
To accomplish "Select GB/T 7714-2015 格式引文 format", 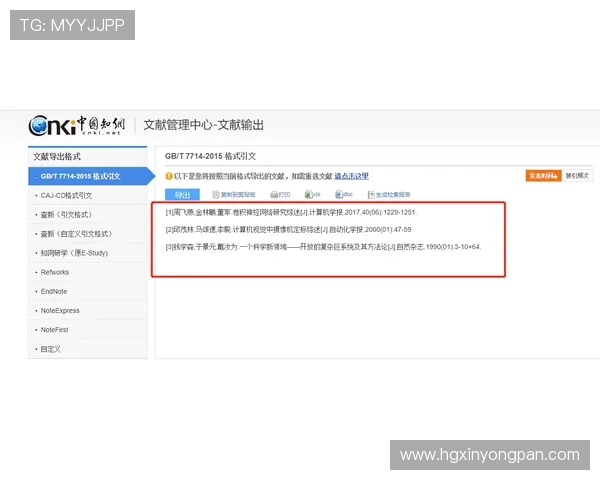I will (x=89, y=176).
